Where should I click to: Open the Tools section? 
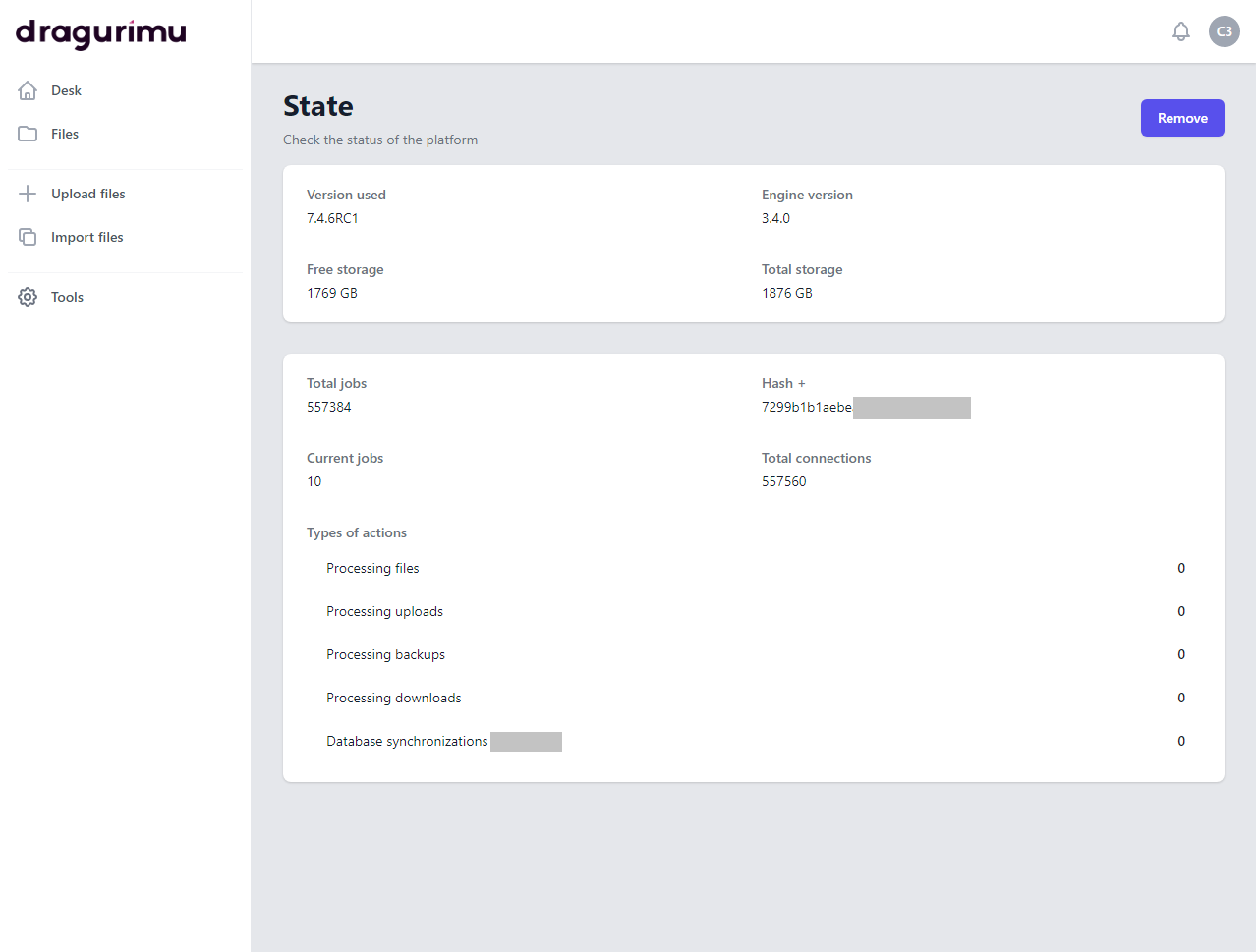[x=68, y=297]
